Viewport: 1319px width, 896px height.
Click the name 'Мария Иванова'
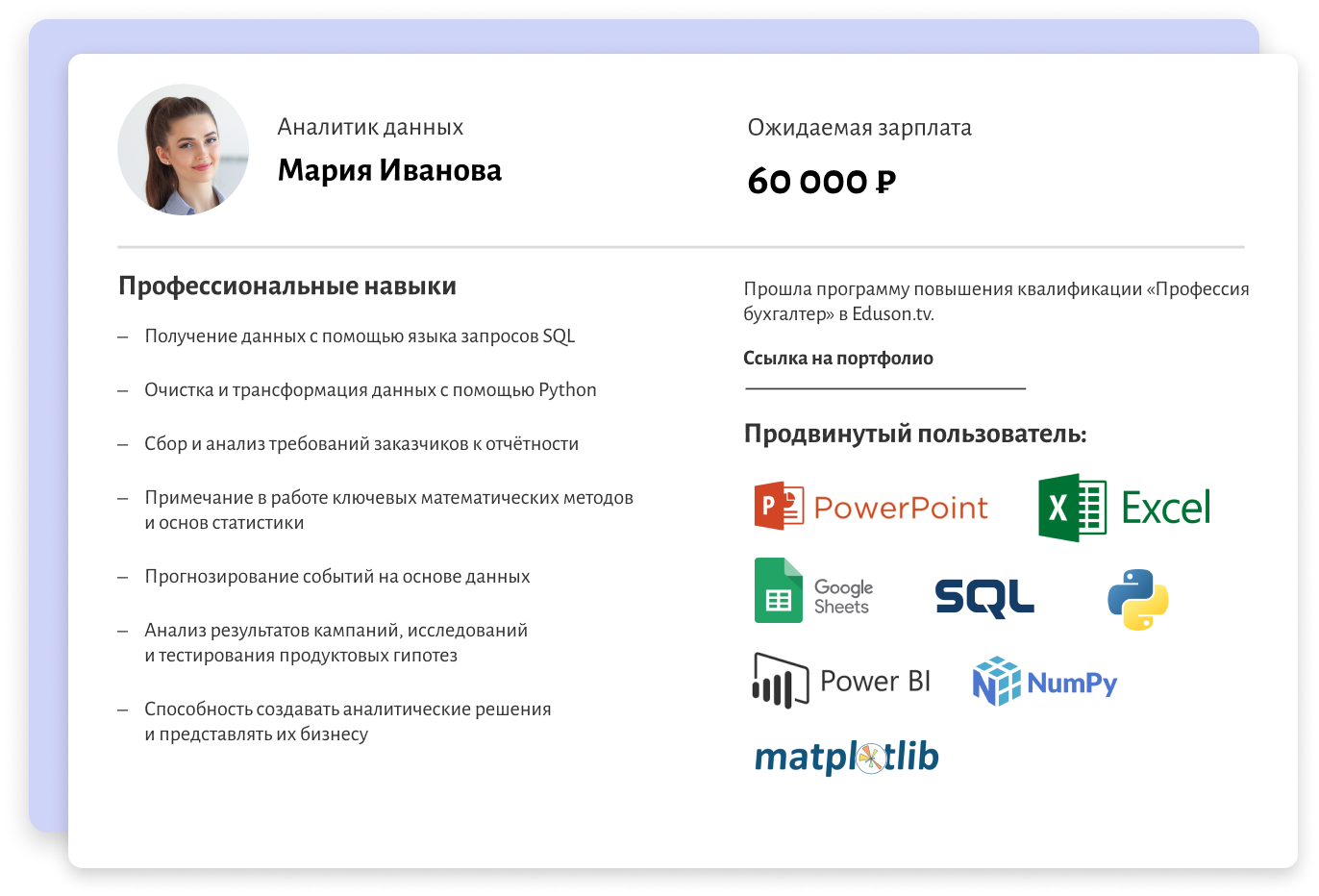[x=389, y=170]
